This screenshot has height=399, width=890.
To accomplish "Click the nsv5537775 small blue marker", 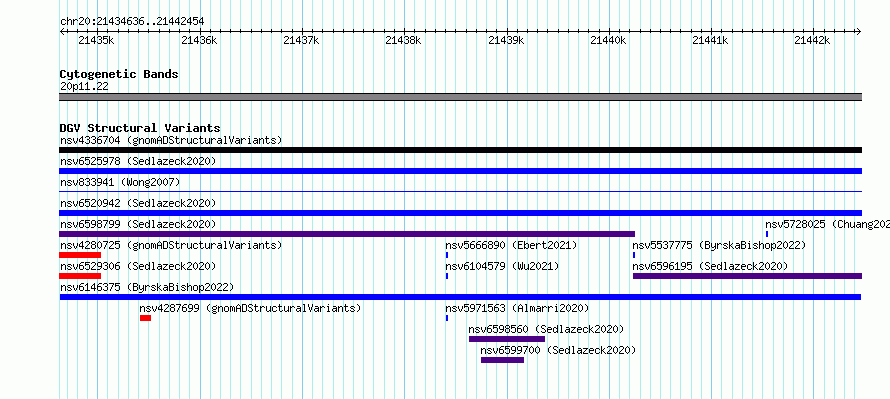I will click(x=634, y=255).
